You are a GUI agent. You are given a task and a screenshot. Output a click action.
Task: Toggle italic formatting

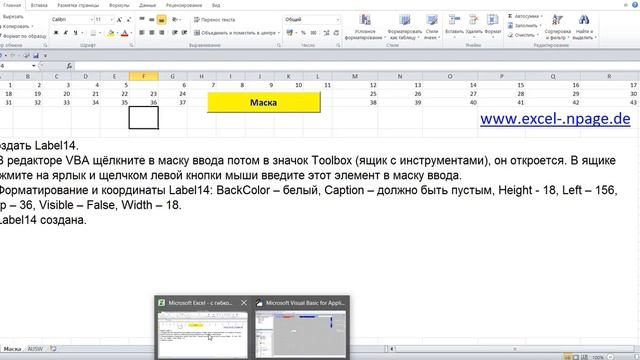[x=65, y=33]
